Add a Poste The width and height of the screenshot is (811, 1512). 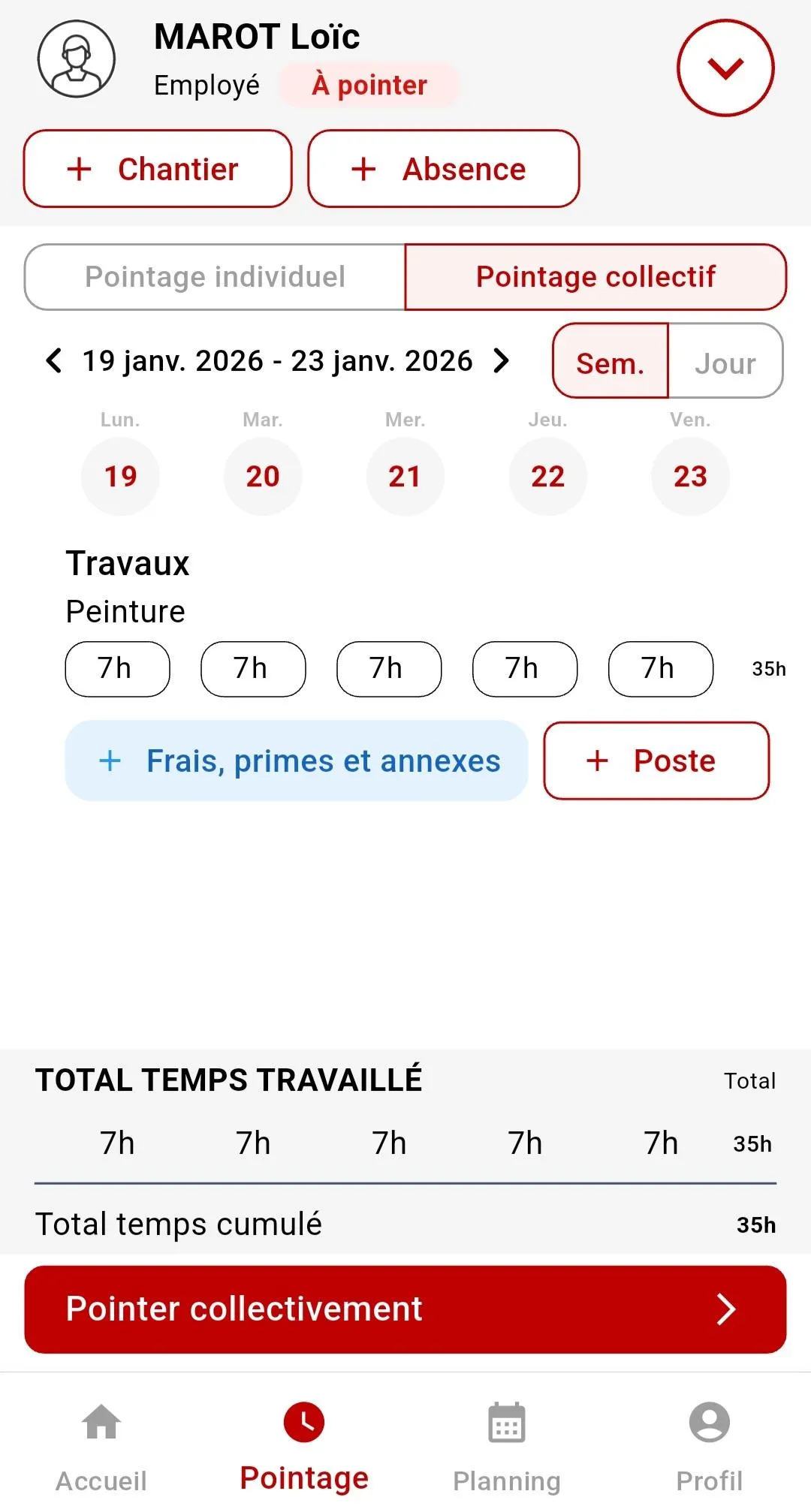656,761
